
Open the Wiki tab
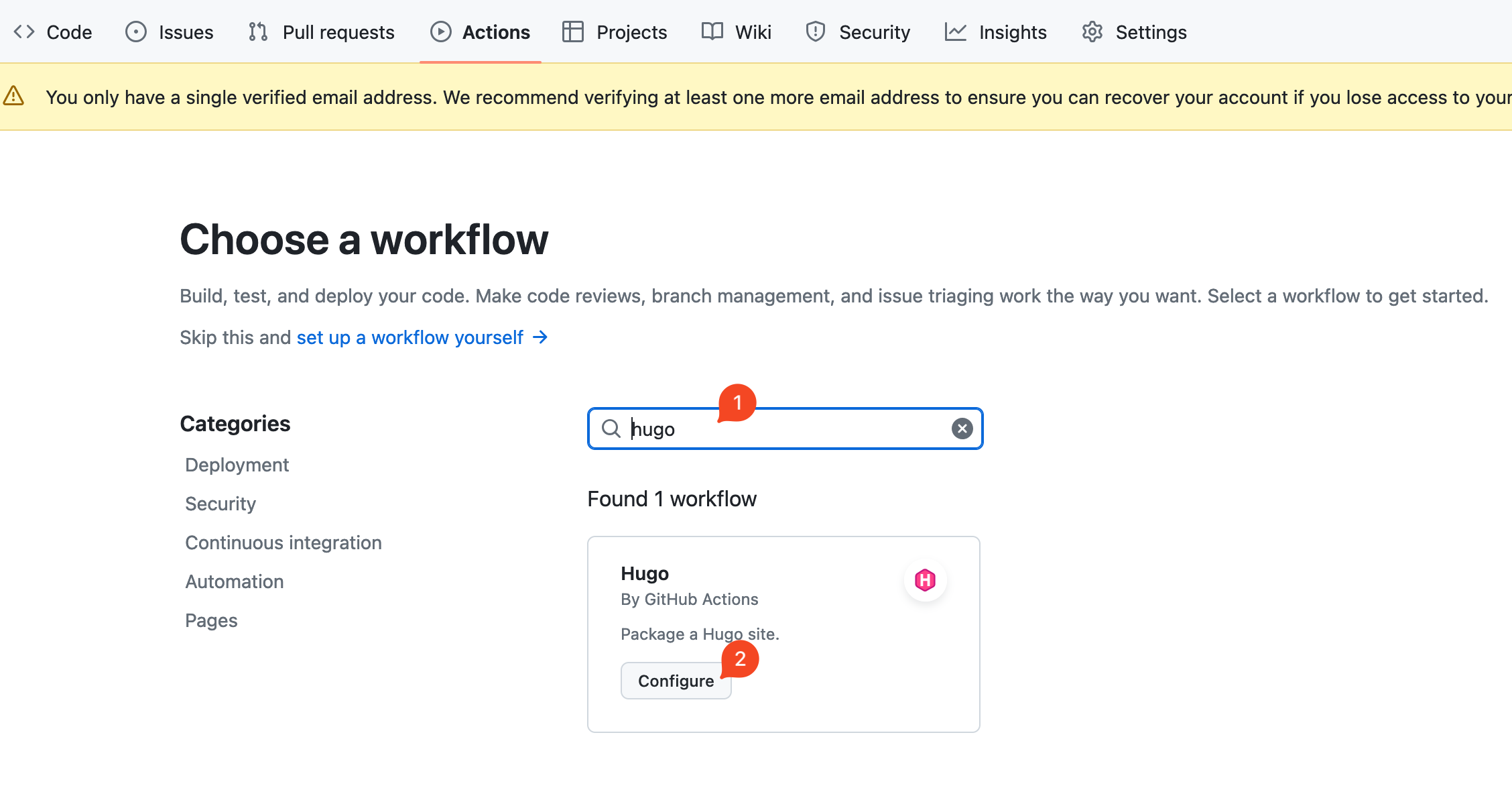click(737, 32)
